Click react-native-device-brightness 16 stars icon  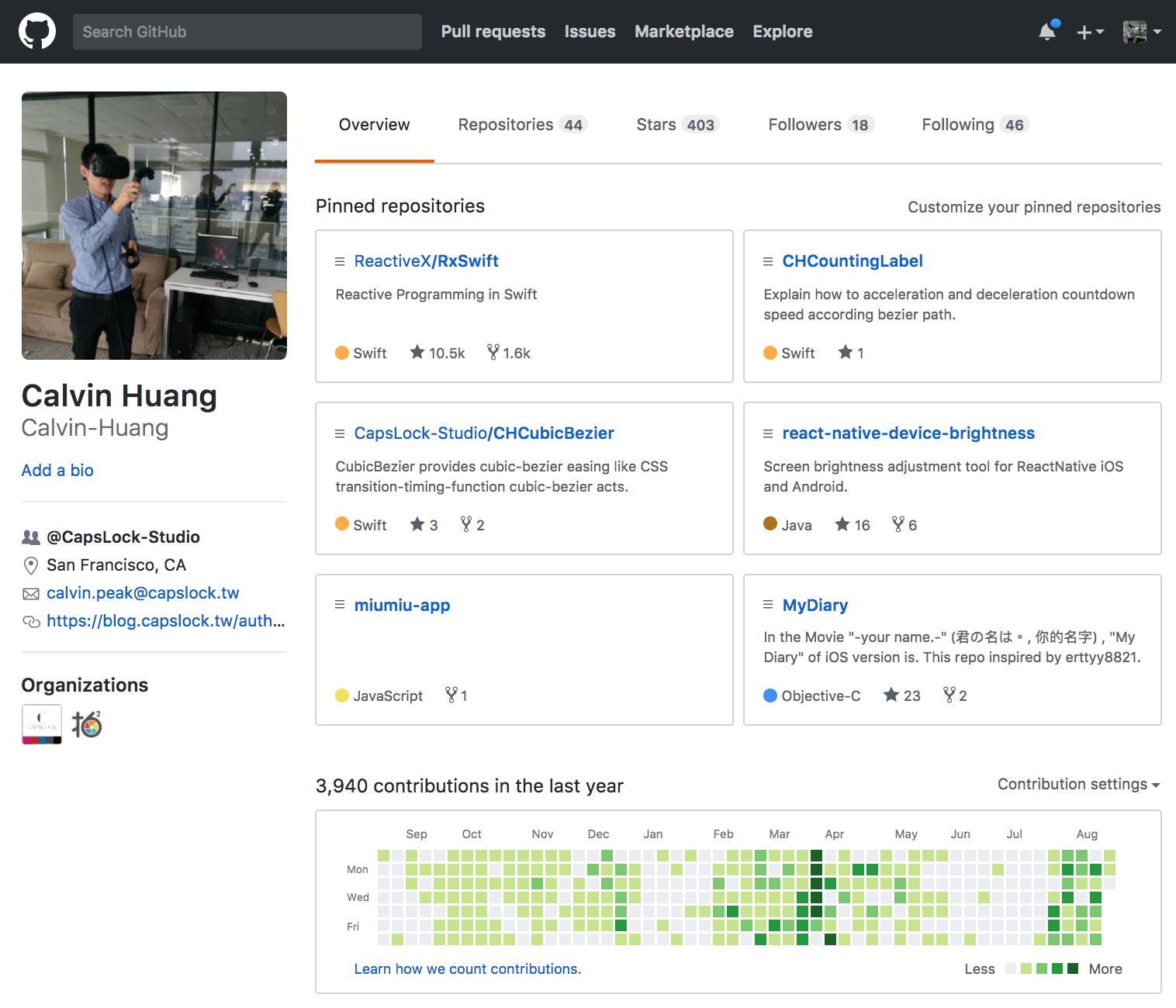click(x=842, y=524)
